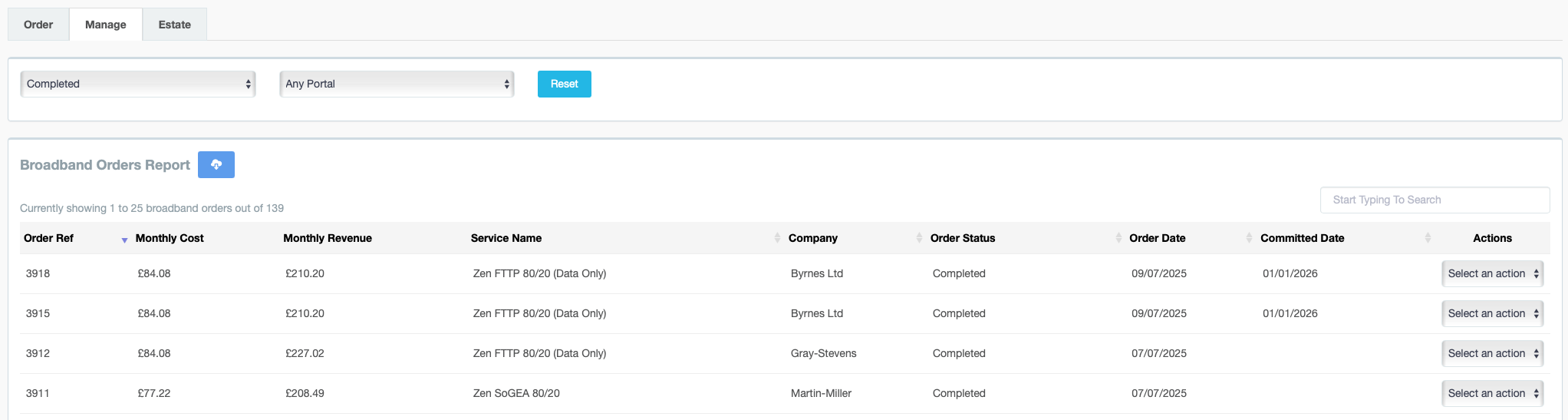Viewport: 1568px width, 420px height.
Task: Click the Reset filters button
Action: 565,84
